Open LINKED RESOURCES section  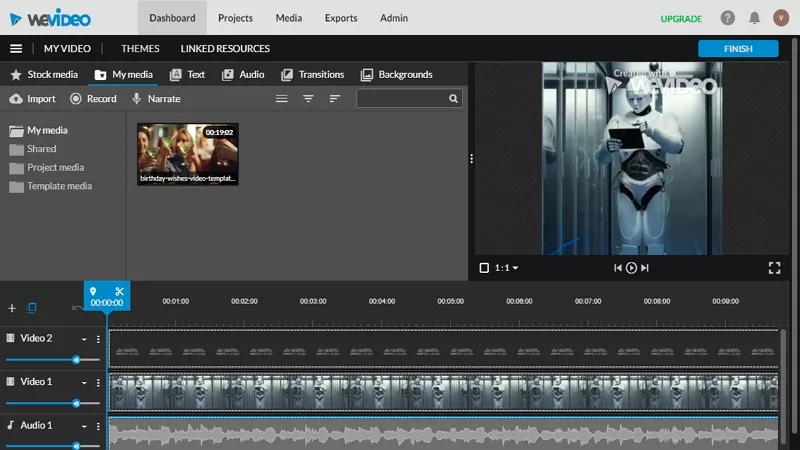225,48
